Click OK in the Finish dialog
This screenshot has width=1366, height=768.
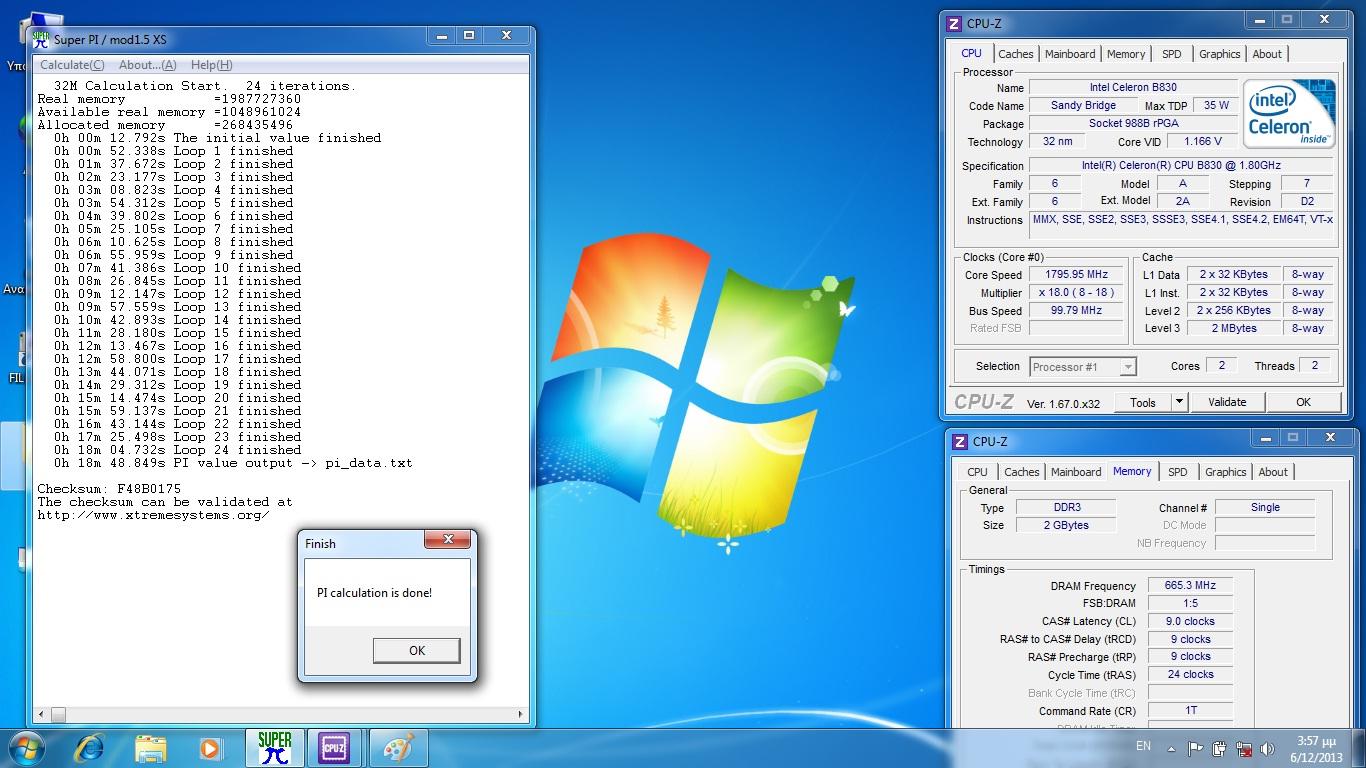pos(417,650)
